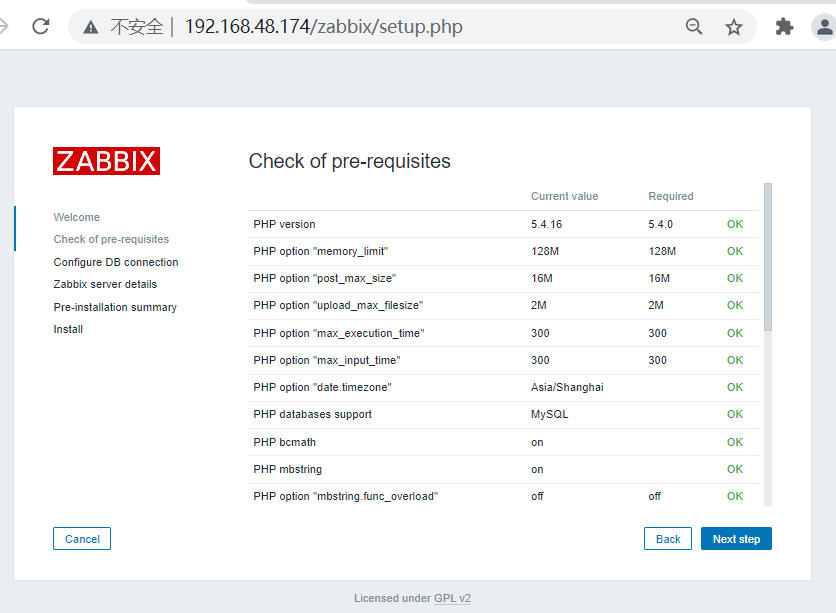Click the Current value column header
This screenshot has height=613, width=836.
tap(565, 196)
